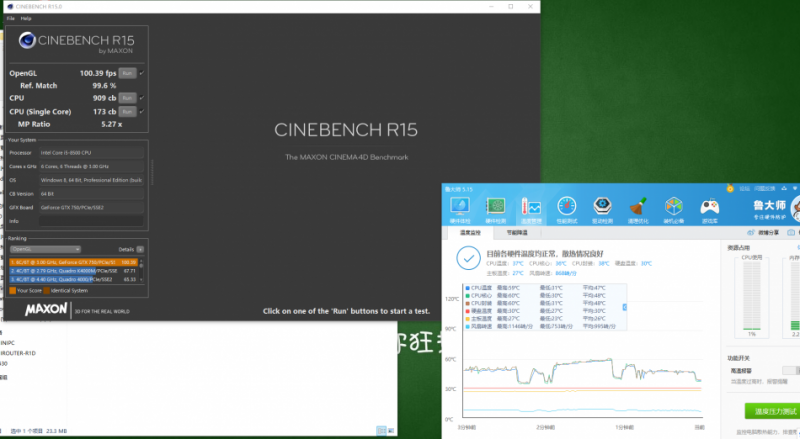
Task: Open game library gamepad icon
Action: (x=709, y=206)
